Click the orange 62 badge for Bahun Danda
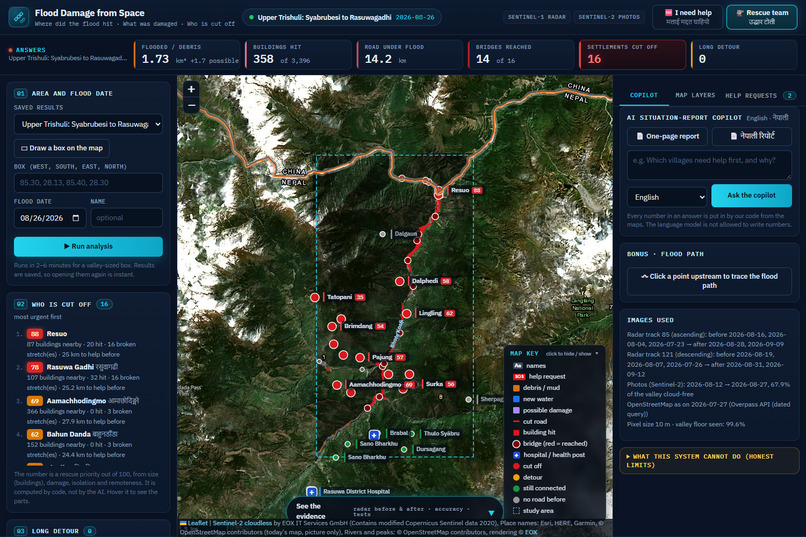Screen dimensions: 806x537 (x=34, y=434)
